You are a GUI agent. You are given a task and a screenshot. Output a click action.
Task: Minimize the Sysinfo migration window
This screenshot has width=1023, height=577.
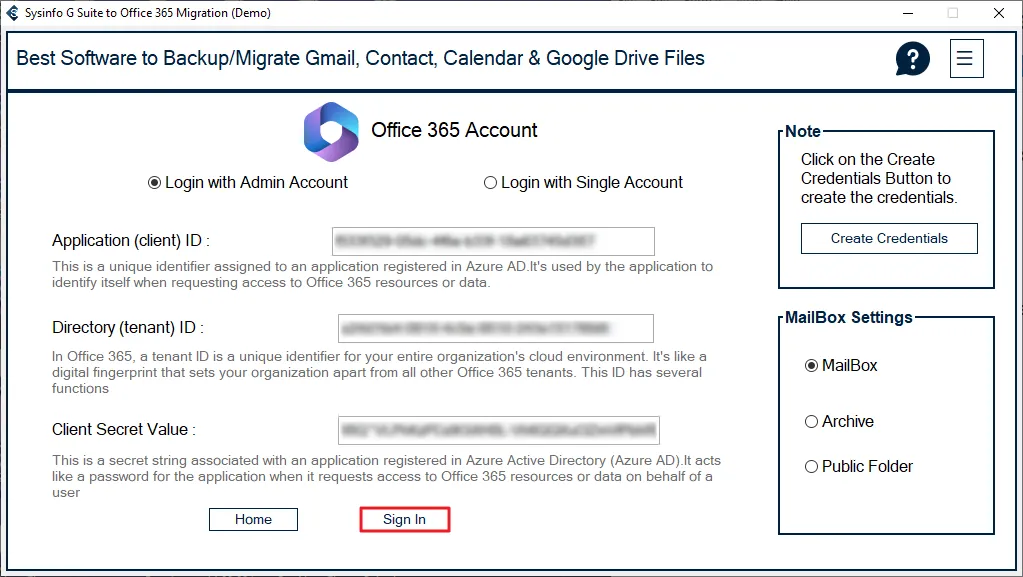coord(908,13)
